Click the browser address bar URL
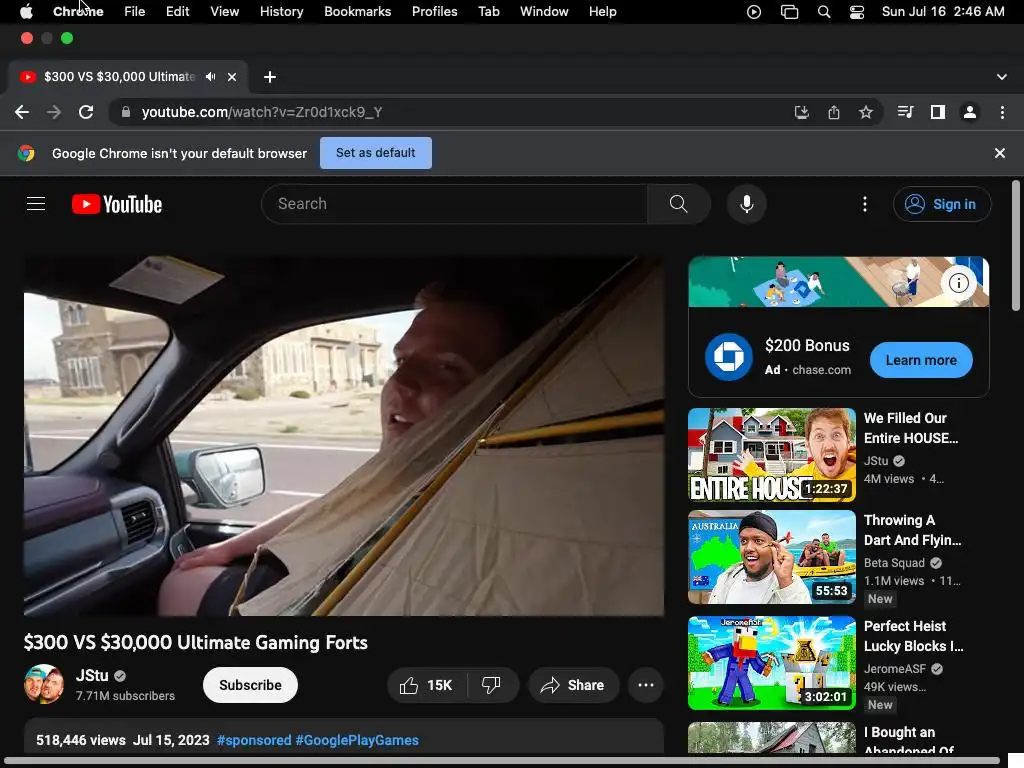 [262, 112]
